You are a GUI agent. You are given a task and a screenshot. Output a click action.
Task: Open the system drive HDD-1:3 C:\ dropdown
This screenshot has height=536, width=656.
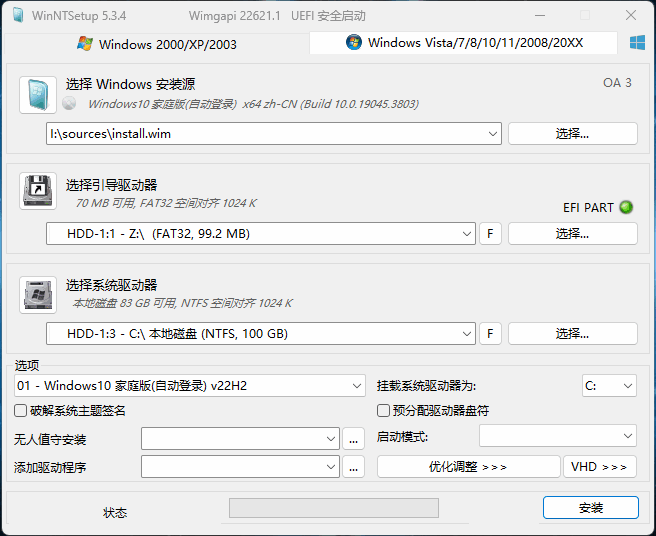coord(466,333)
